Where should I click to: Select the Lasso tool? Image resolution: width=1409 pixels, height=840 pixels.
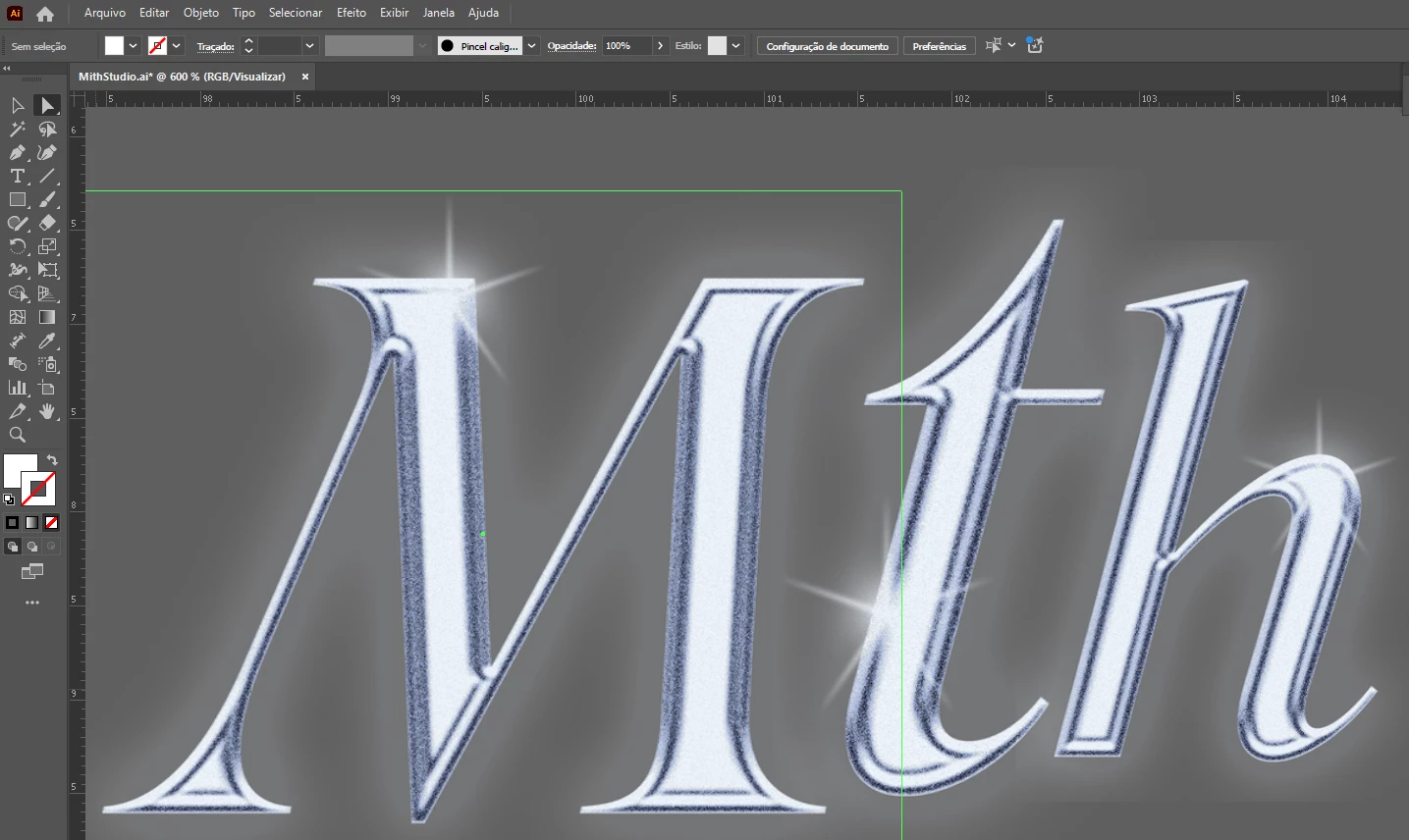47,129
